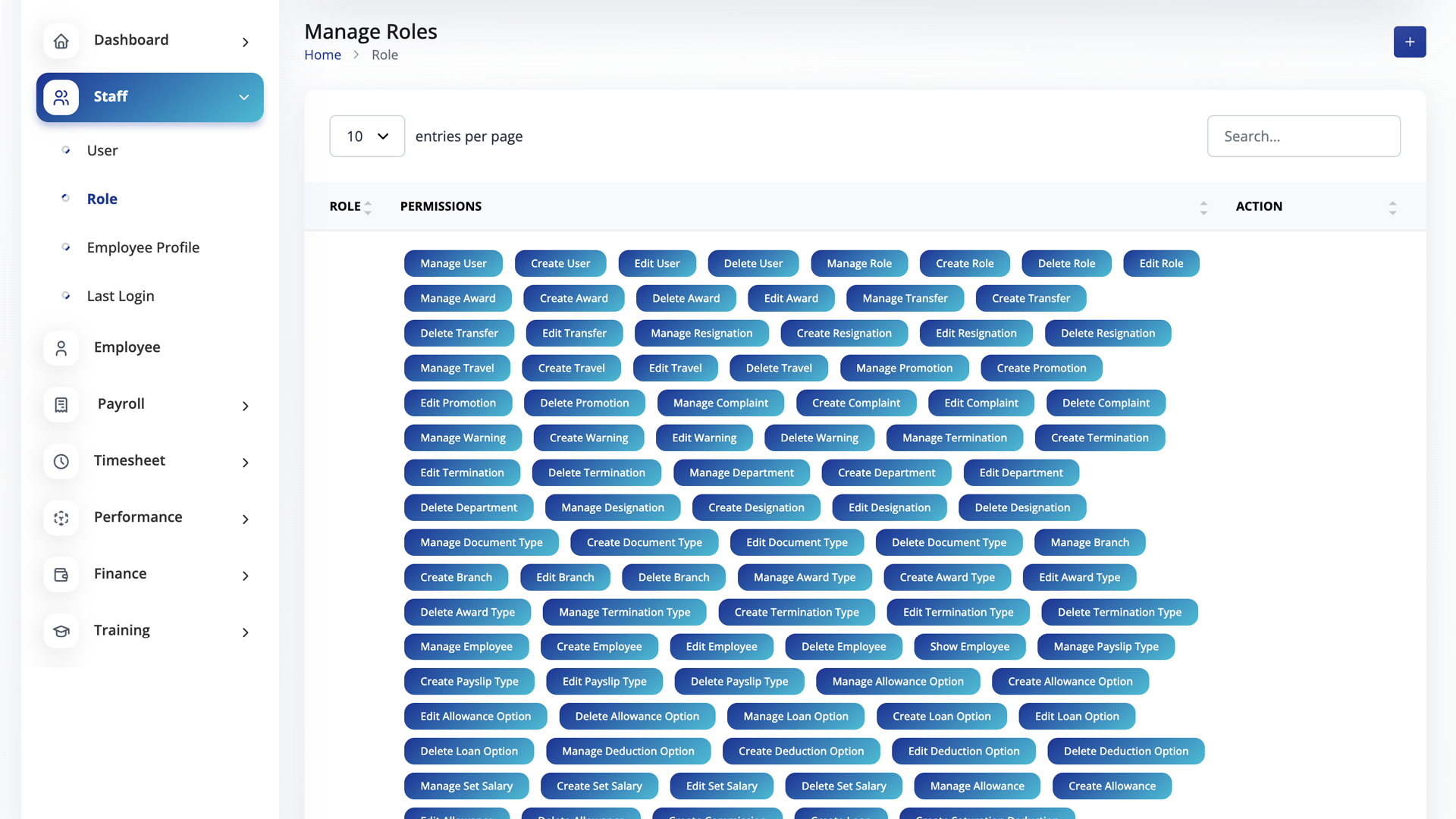
Task: Click the Timesheet clock icon
Action: tap(61, 461)
